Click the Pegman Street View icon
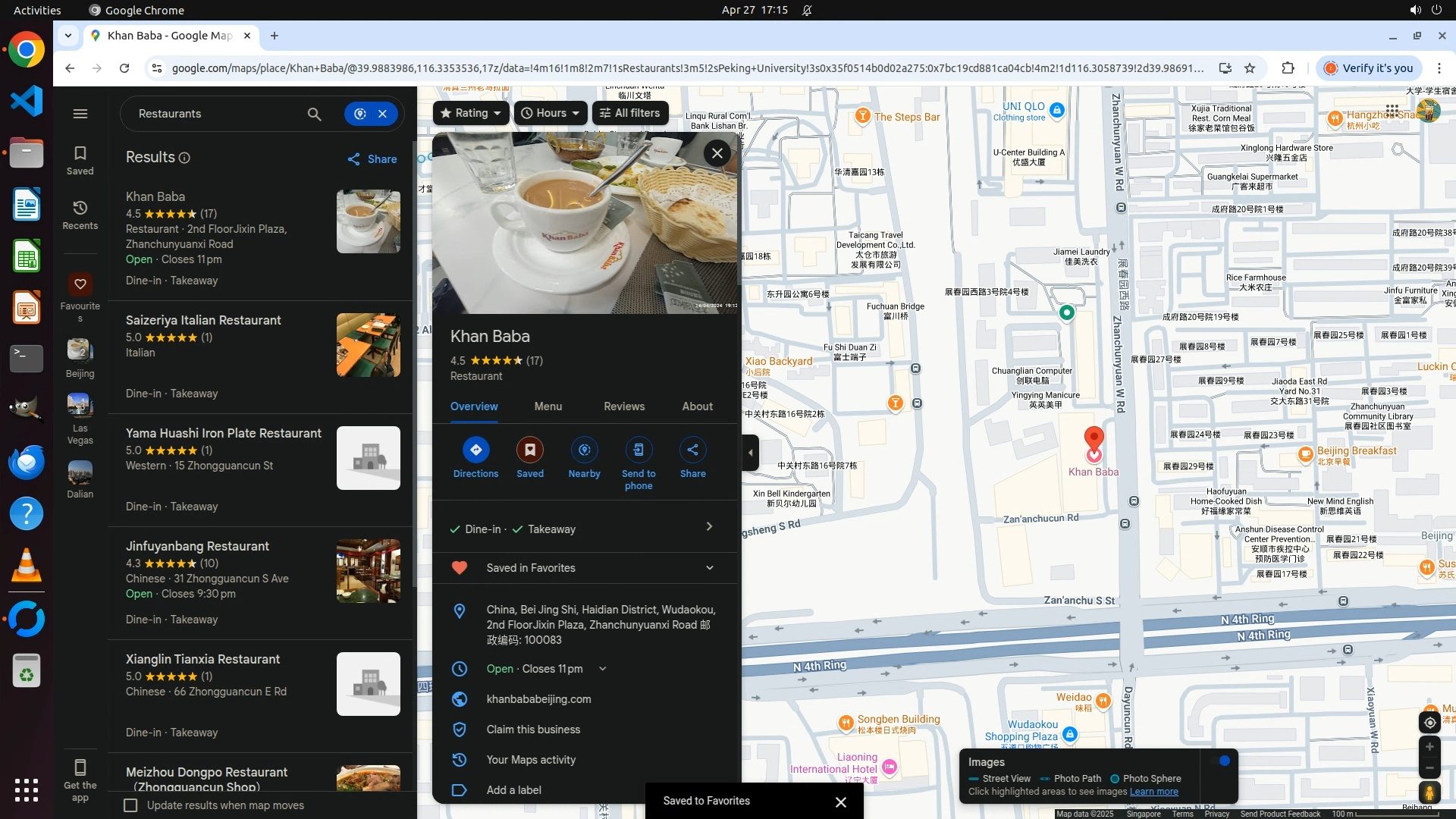Image resolution: width=1456 pixels, height=819 pixels. 1429,793
